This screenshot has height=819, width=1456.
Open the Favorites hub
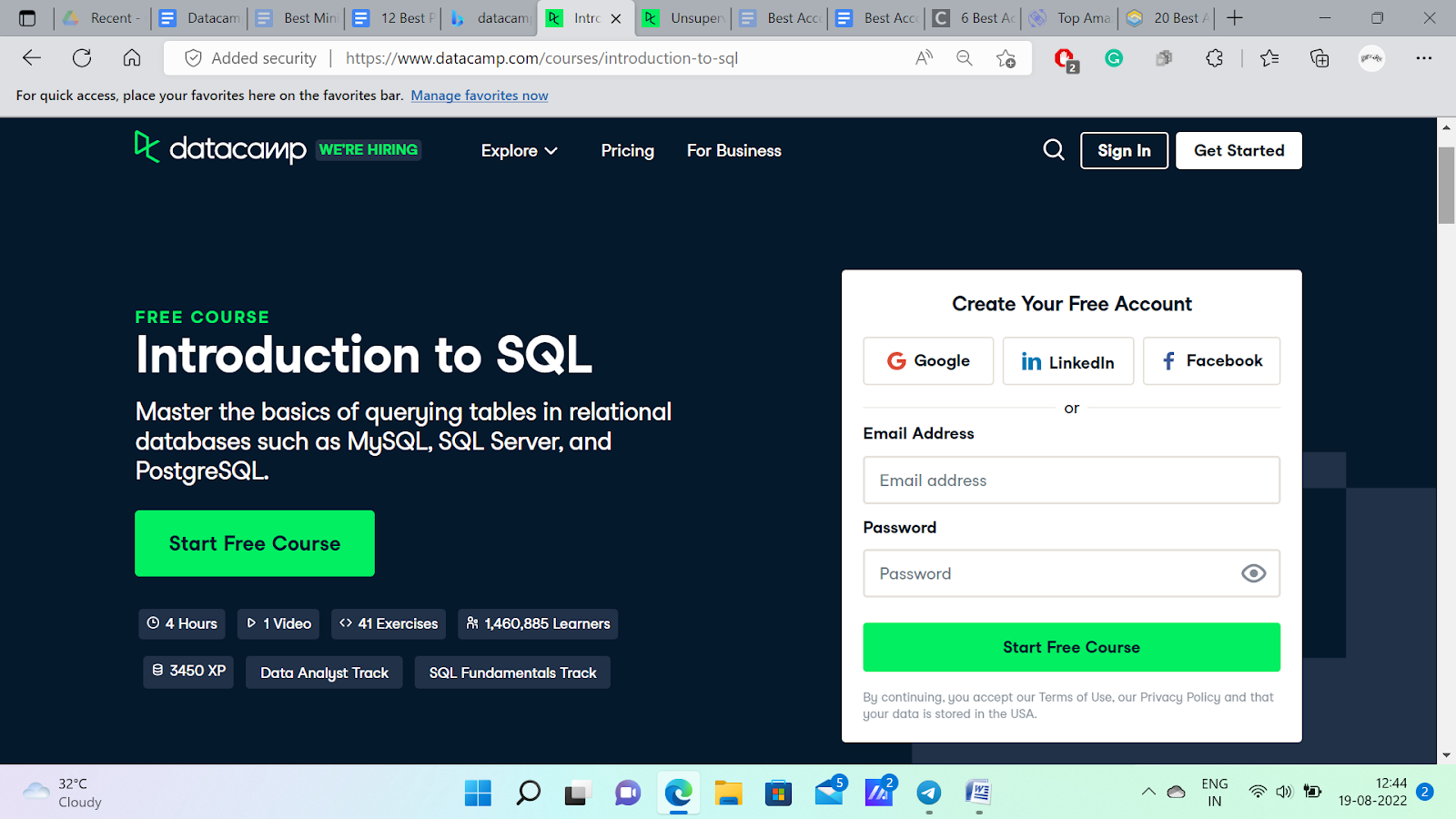click(x=1269, y=58)
